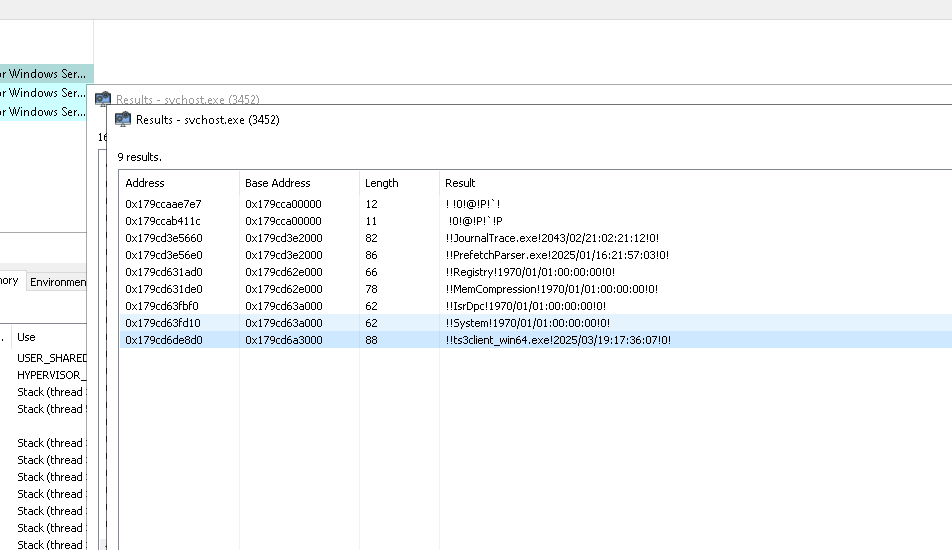Click the length value 88
Screen dimensions: 952x550
pos(371,340)
